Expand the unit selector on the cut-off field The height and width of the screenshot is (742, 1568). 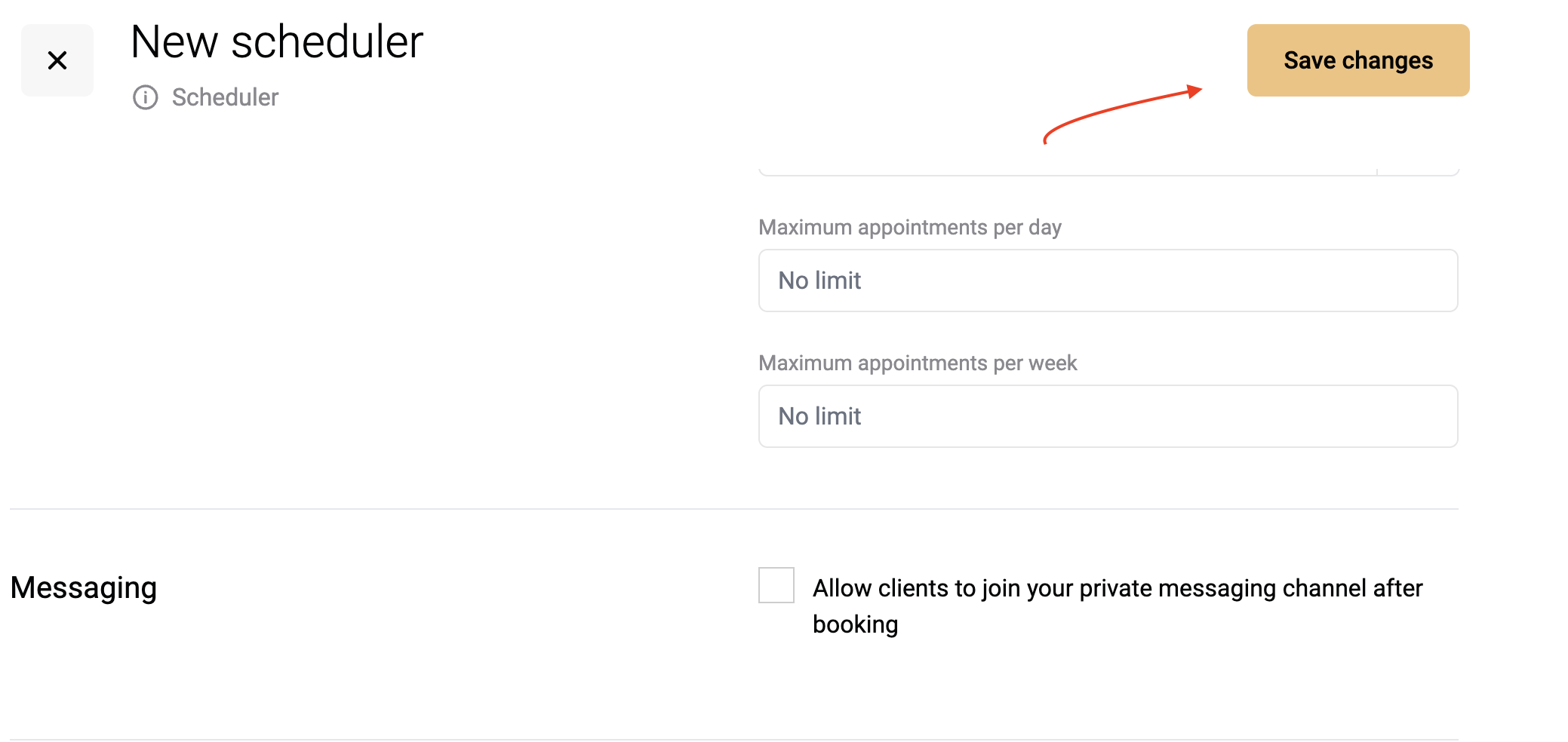(x=1418, y=170)
